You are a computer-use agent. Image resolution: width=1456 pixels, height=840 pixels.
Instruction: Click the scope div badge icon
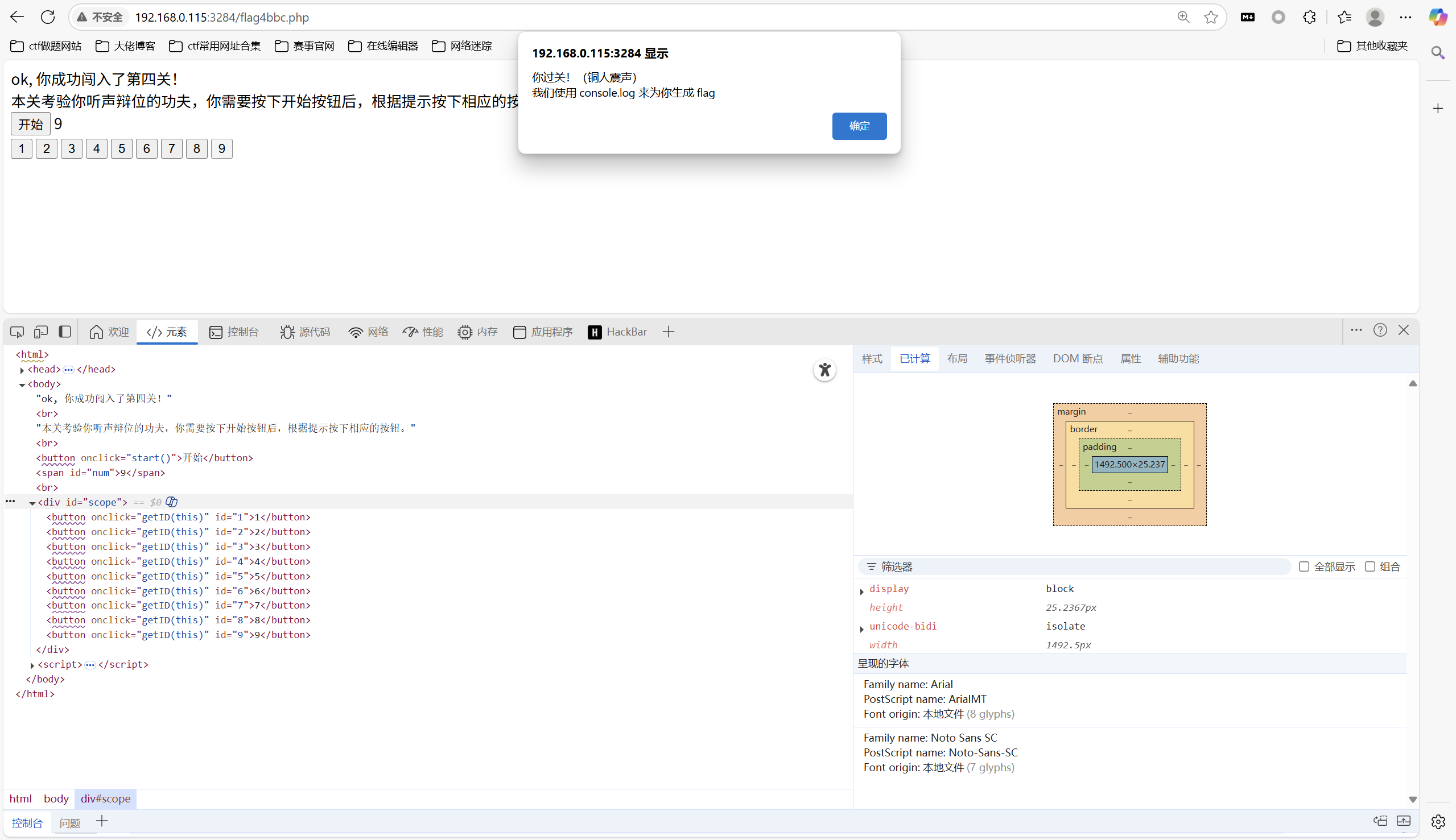pyautogui.click(x=171, y=502)
